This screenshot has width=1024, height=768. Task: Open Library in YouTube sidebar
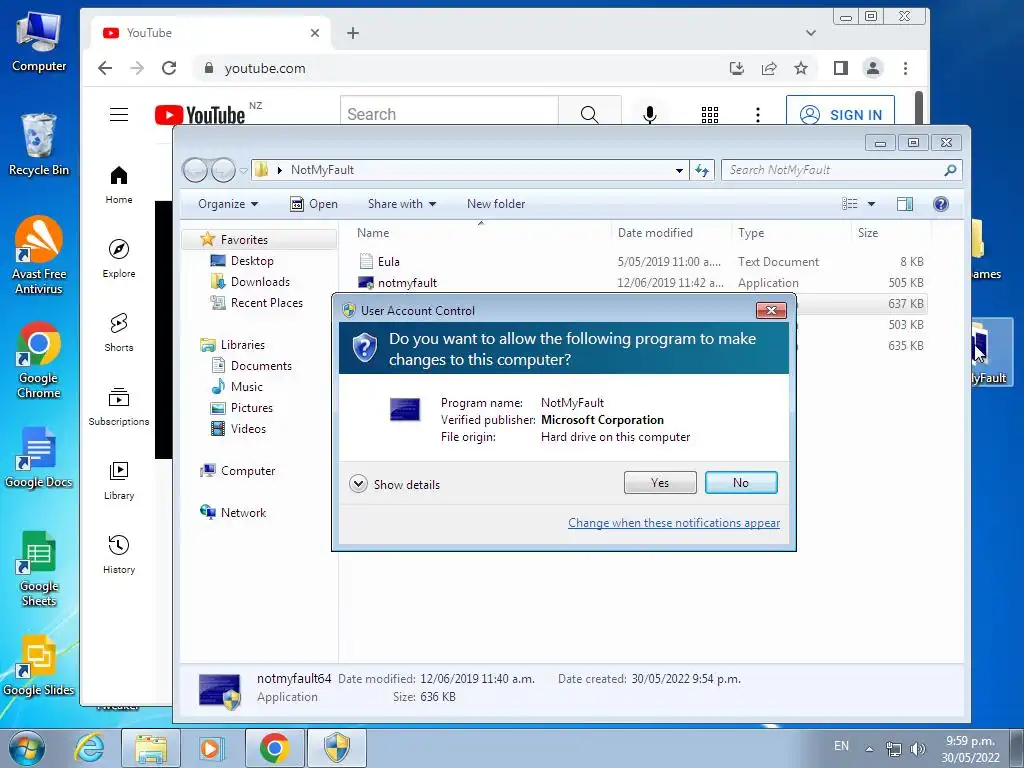click(119, 481)
